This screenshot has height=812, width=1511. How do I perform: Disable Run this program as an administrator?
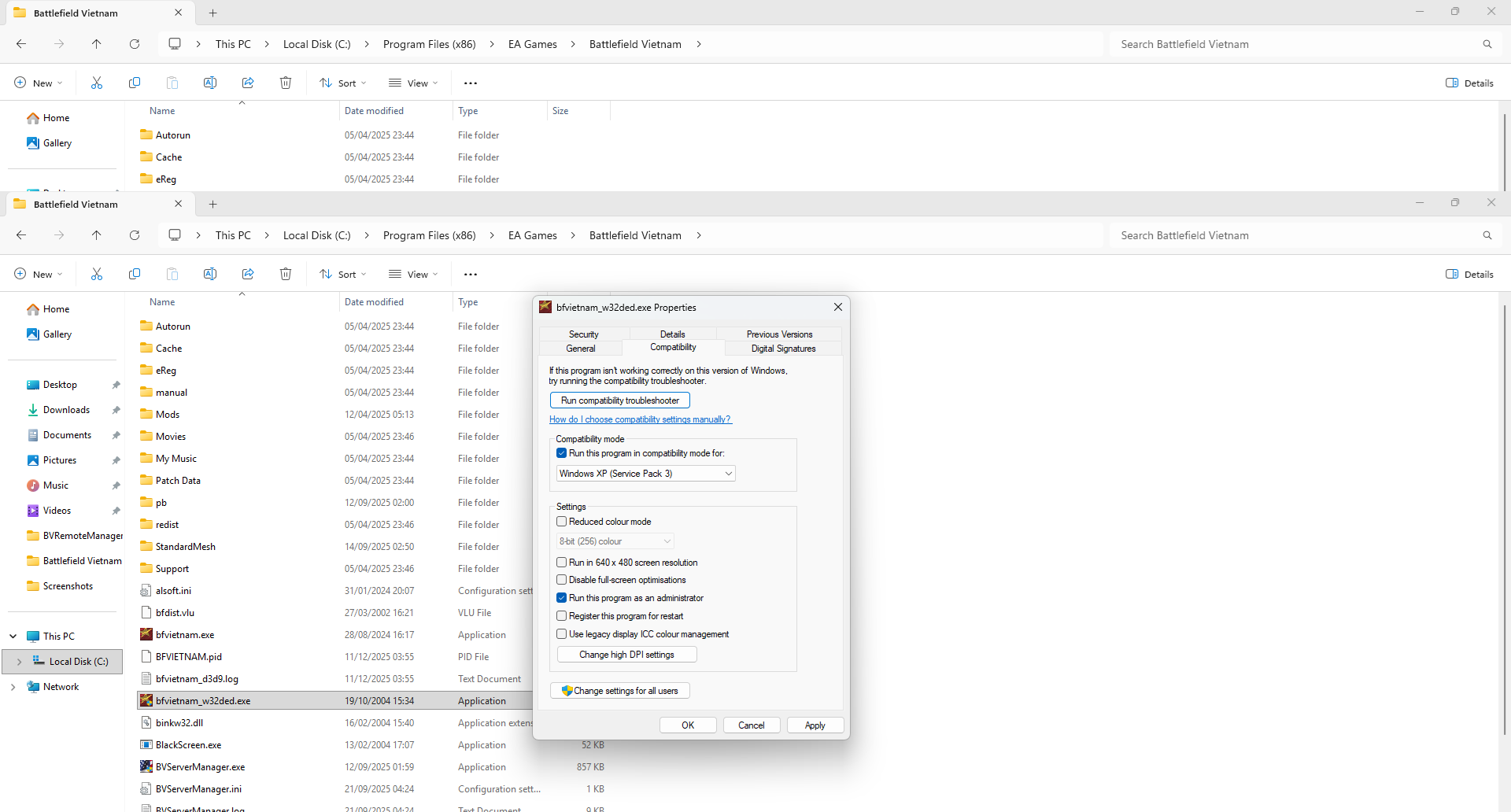click(x=562, y=598)
